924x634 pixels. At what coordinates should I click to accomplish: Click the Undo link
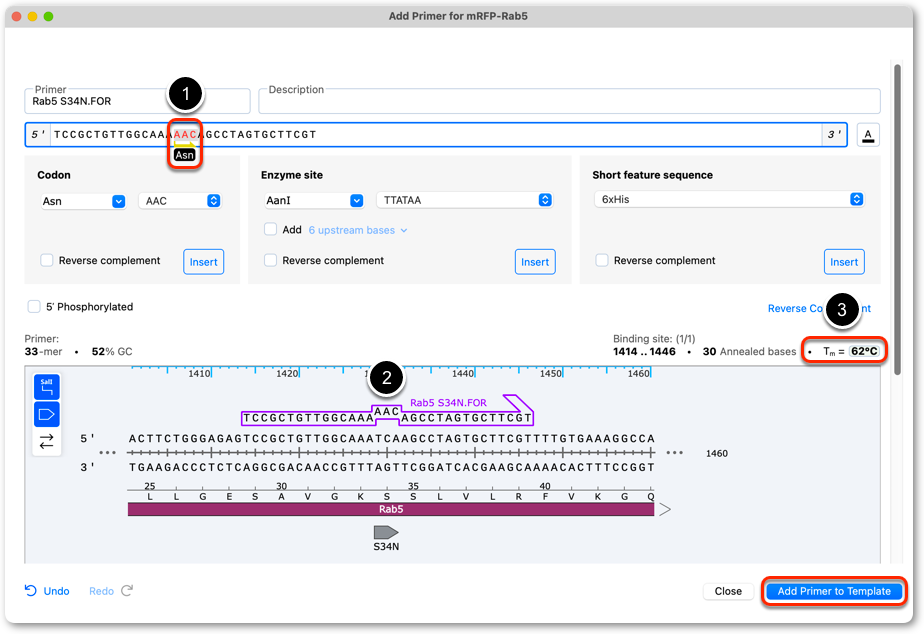point(57,591)
